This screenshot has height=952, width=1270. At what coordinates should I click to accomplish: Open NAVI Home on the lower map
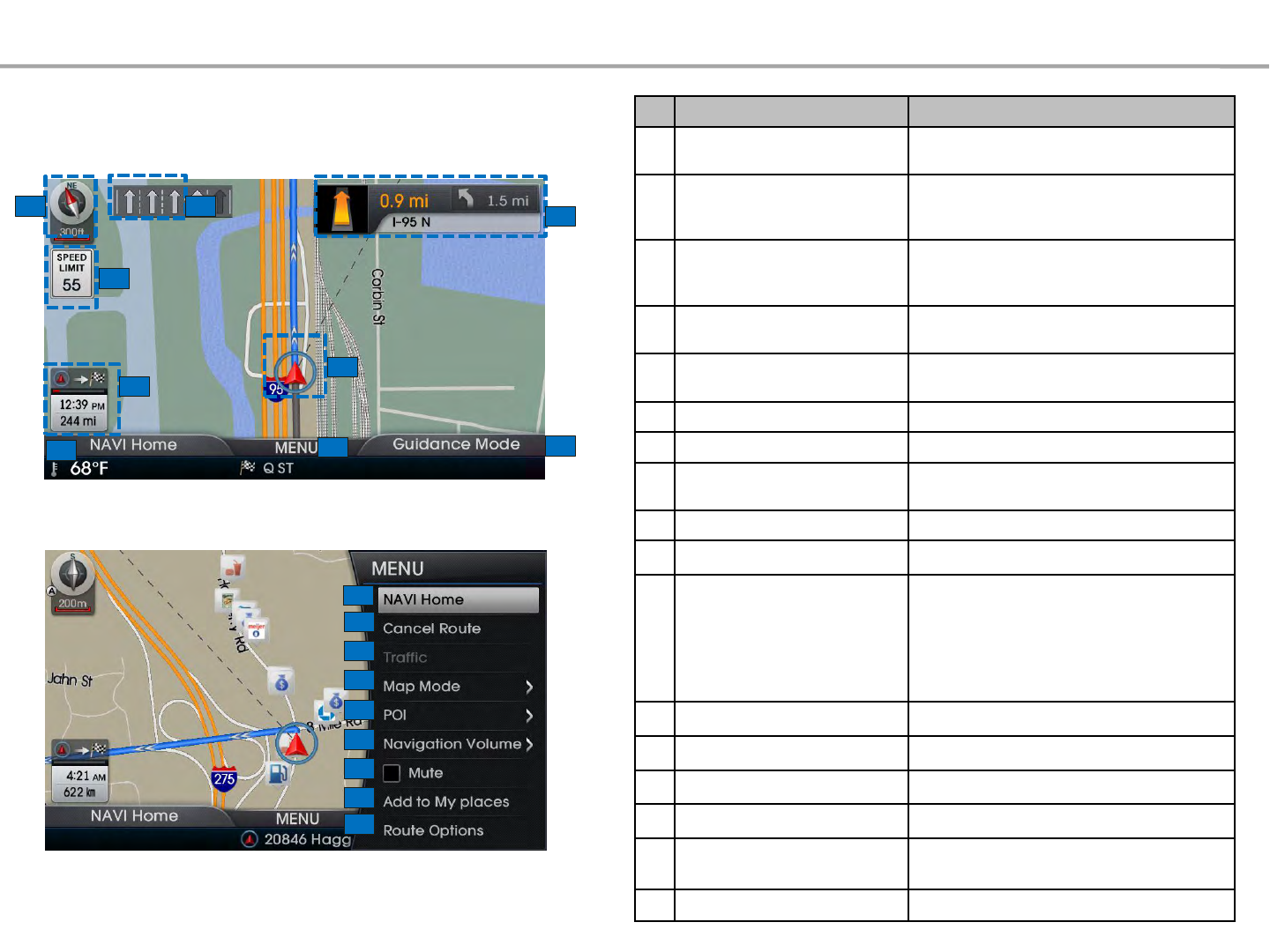(x=134, y=816)
